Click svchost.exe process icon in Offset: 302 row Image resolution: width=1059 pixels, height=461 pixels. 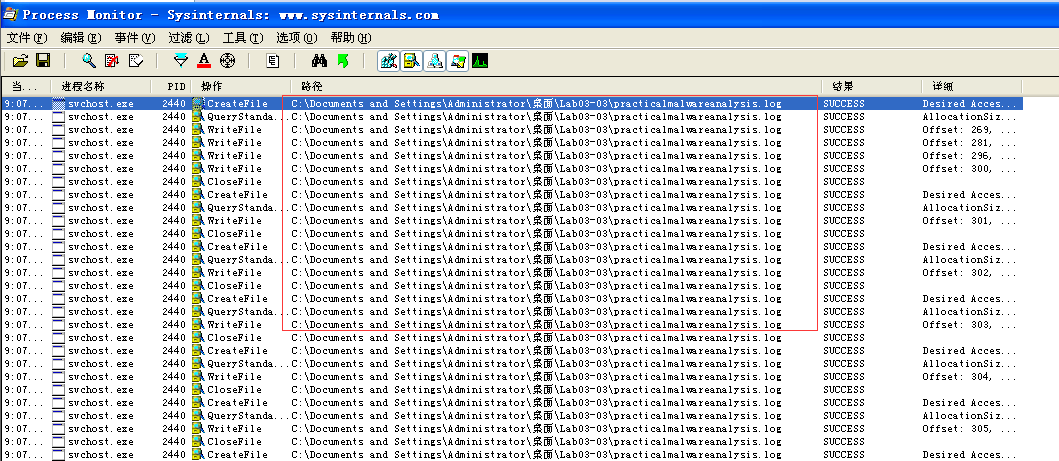pyautogui.click(x=59, y=273)
